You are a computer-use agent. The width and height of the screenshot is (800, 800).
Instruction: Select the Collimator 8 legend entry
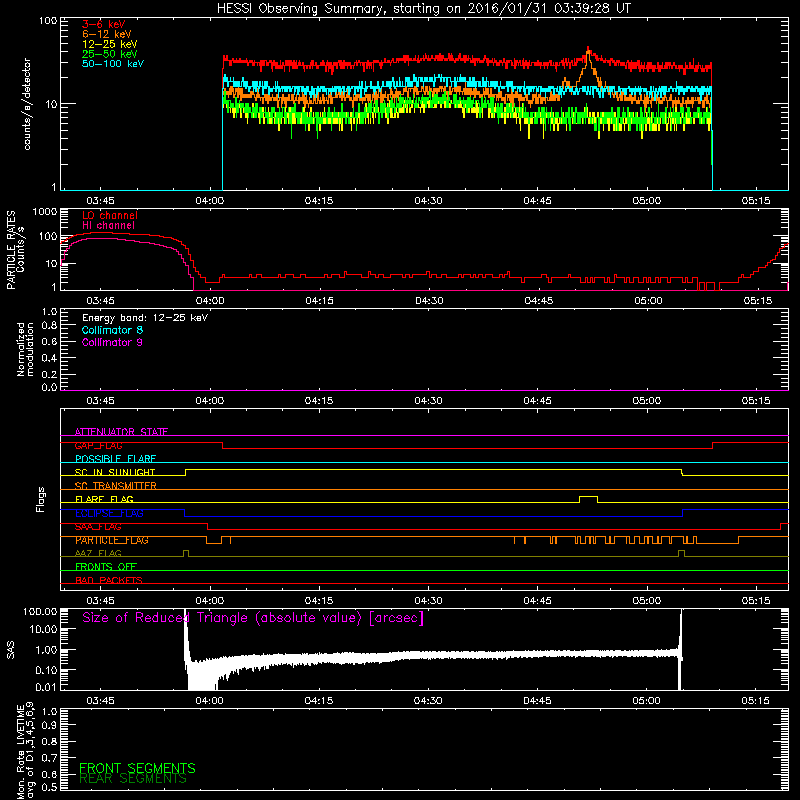click(112, 330)
